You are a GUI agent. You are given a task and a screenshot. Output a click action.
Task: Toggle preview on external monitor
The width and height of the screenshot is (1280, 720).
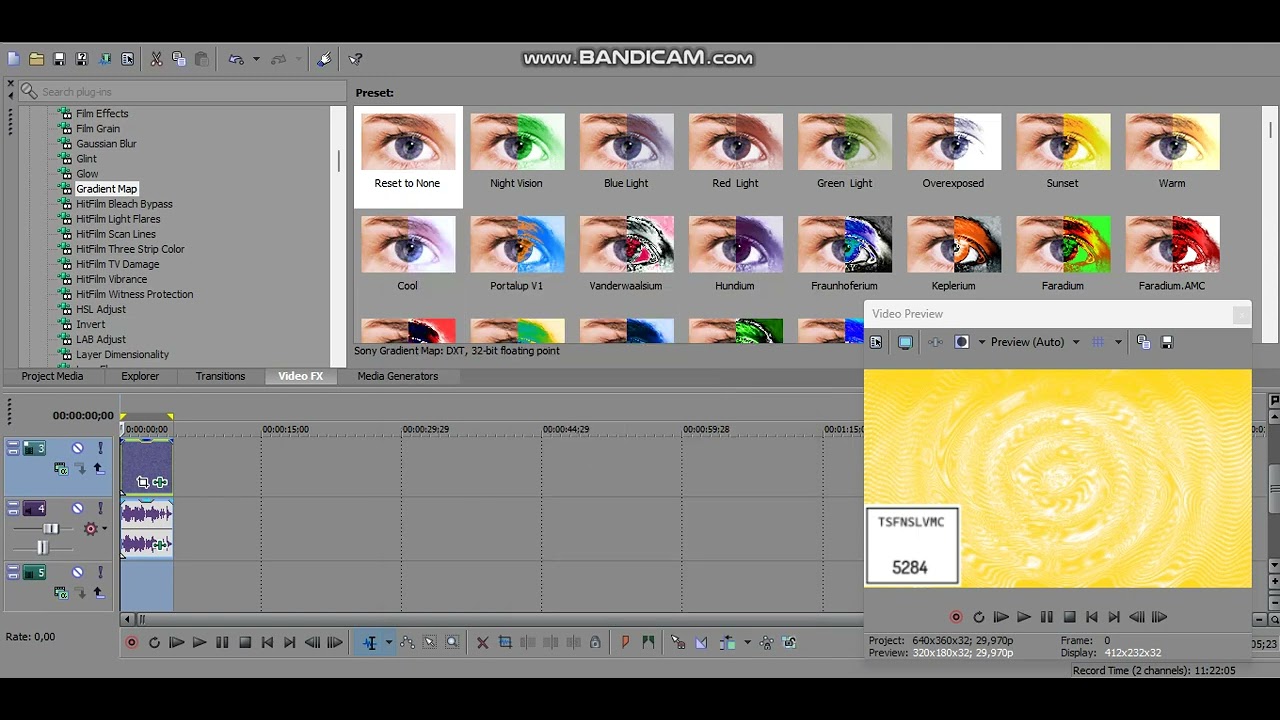coord(905,342)
